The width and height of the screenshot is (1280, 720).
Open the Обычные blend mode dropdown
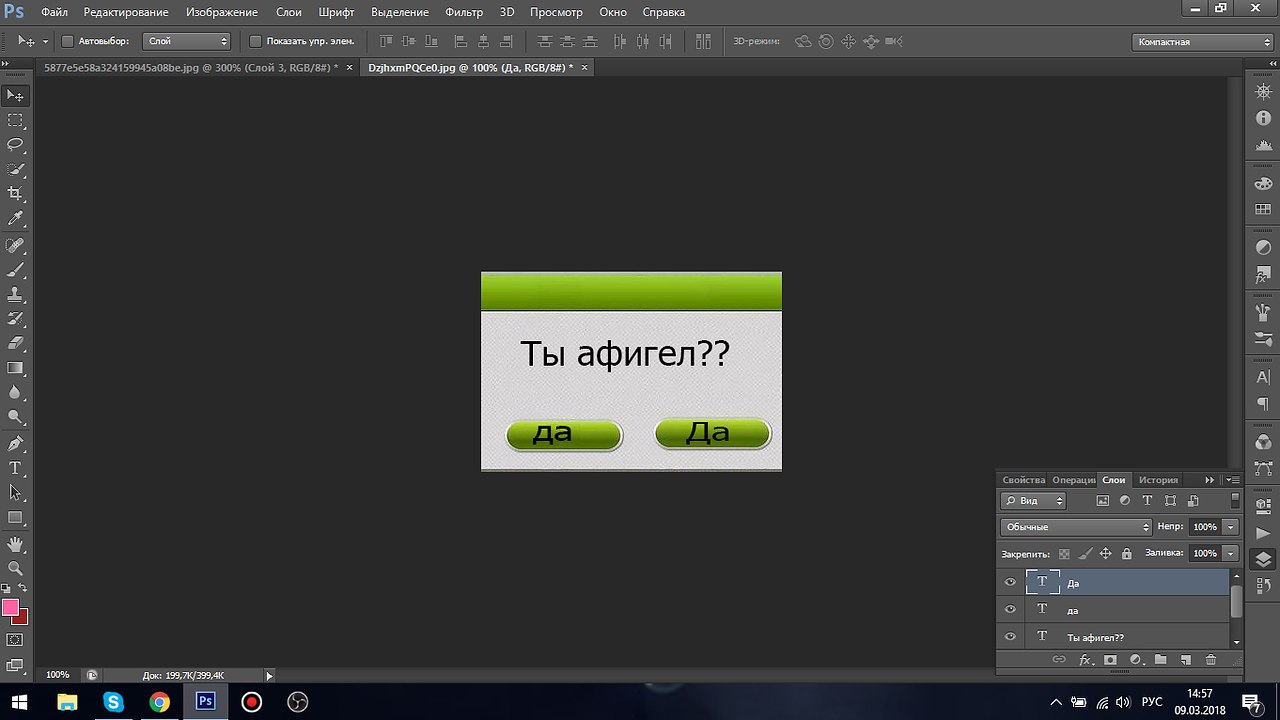point(1075,527)
